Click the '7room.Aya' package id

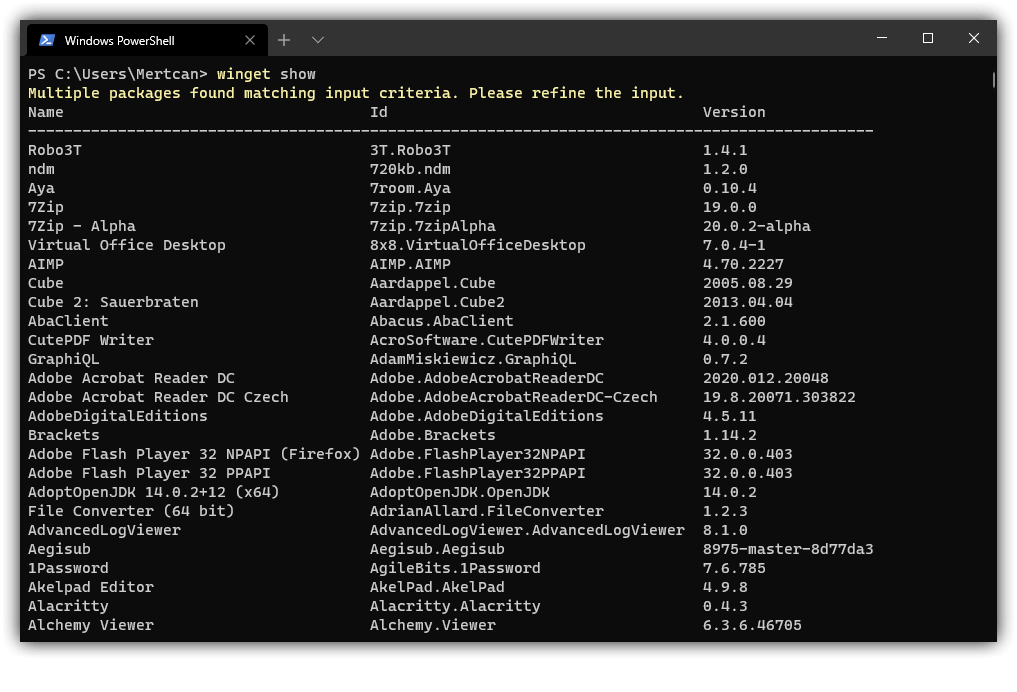click(410, 188)
